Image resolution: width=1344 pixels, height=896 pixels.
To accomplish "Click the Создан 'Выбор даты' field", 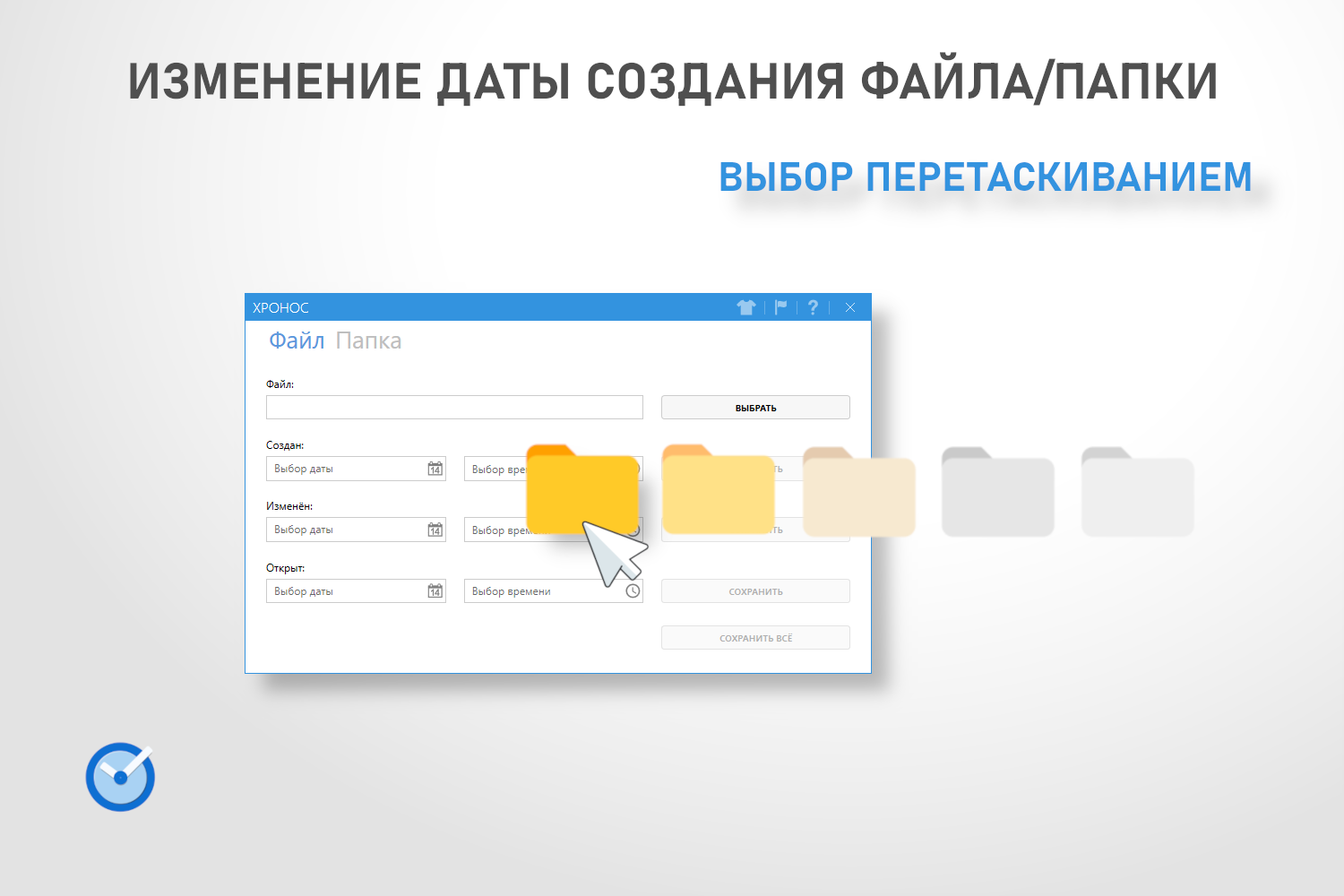I will click(x=345, y=469).
